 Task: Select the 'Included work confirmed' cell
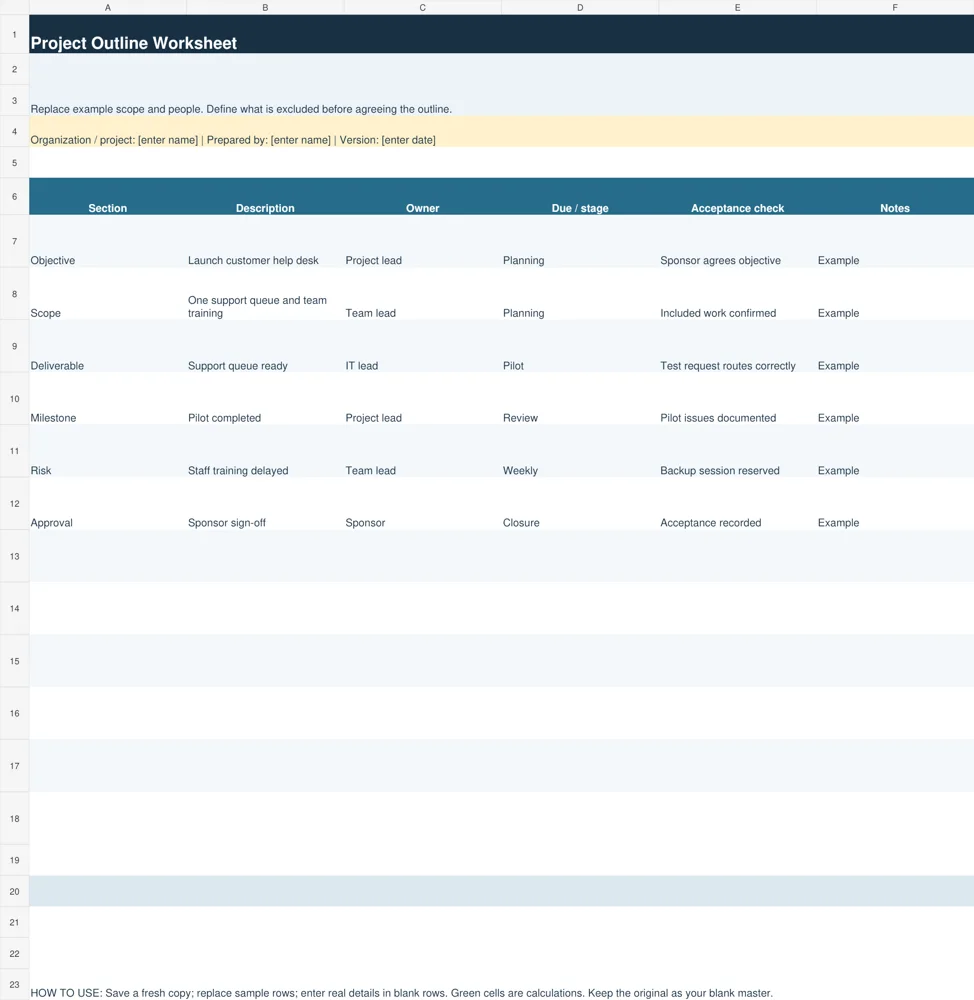pyautogui.click(x=737, y=294)
